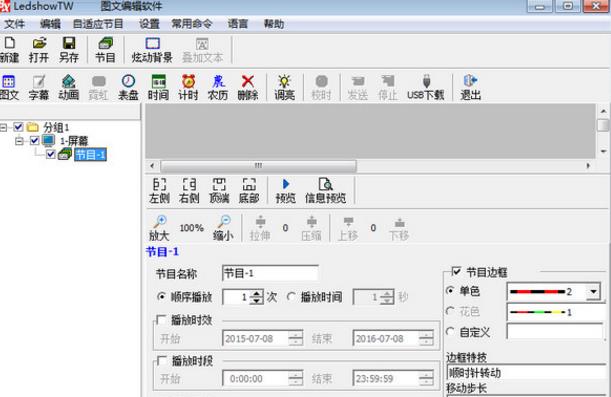Add a program with the 节目 icon
This screenshot has height=397, width=611.
106,50
